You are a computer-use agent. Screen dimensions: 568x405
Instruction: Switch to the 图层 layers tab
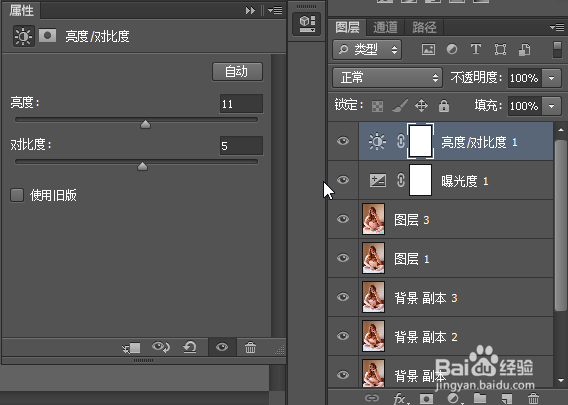(347, 27)
